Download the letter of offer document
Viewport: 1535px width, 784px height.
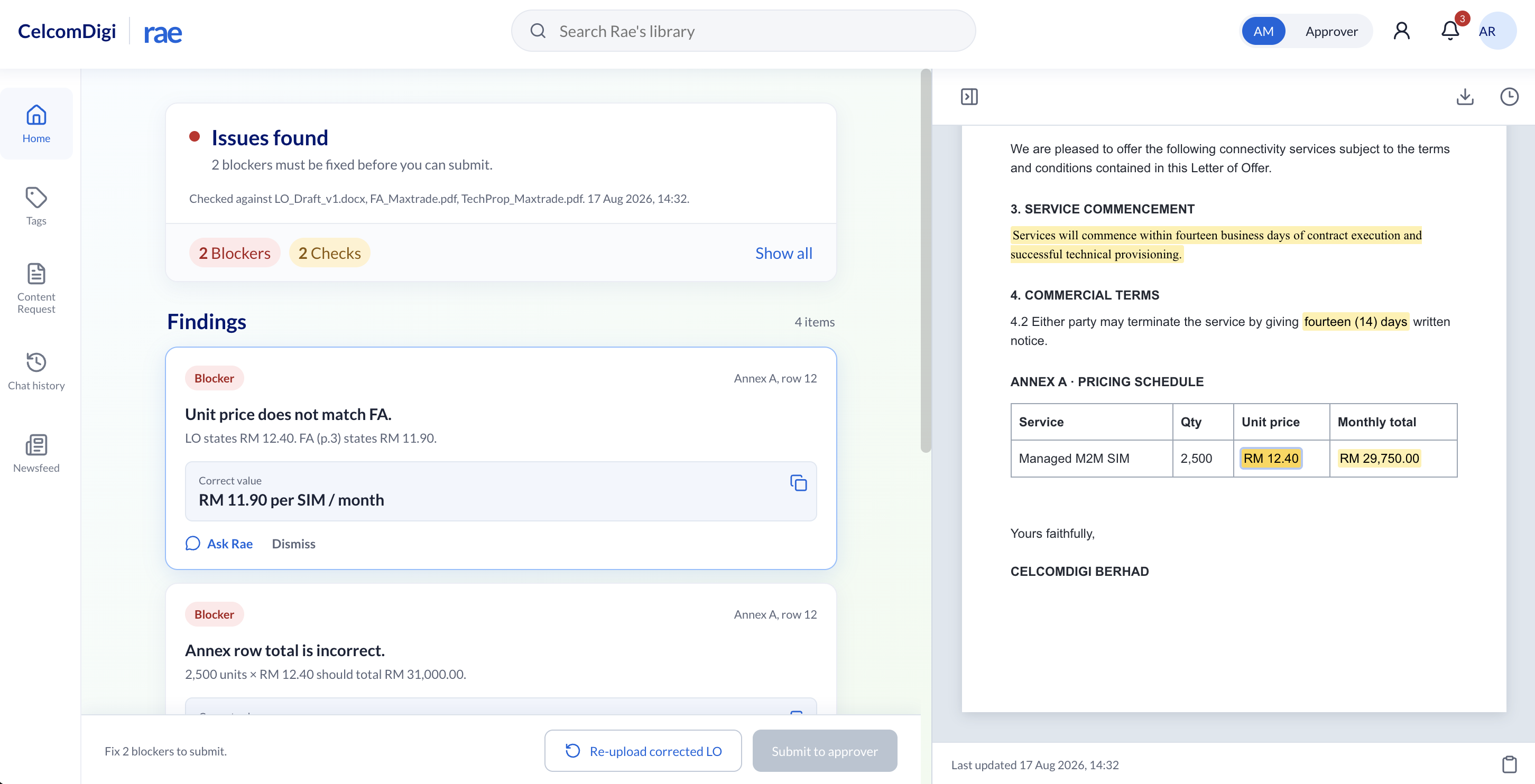[1465, 97]
